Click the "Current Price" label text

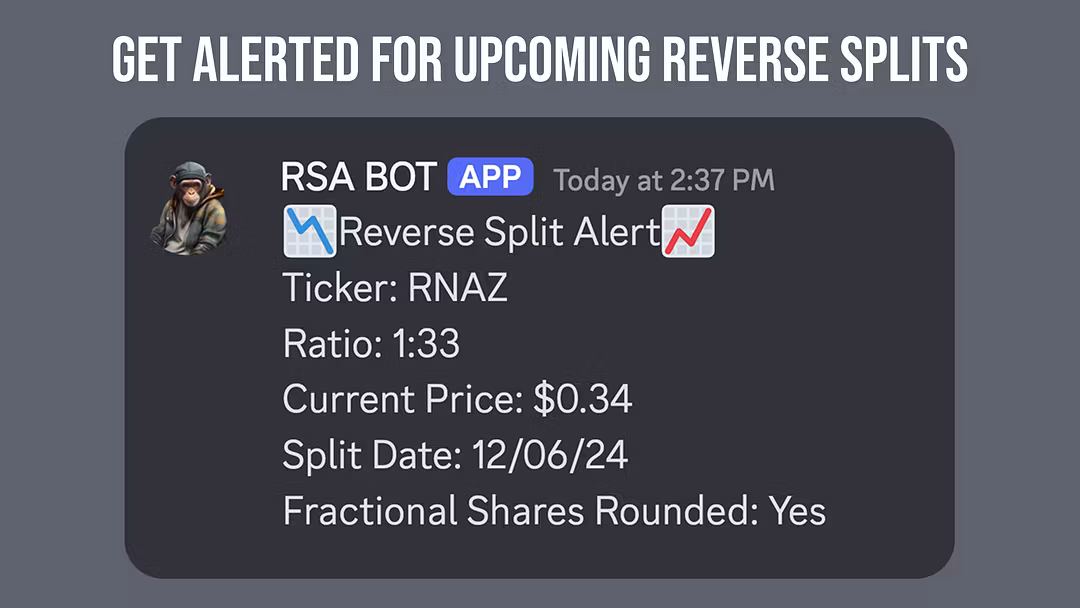coord(402,400)
